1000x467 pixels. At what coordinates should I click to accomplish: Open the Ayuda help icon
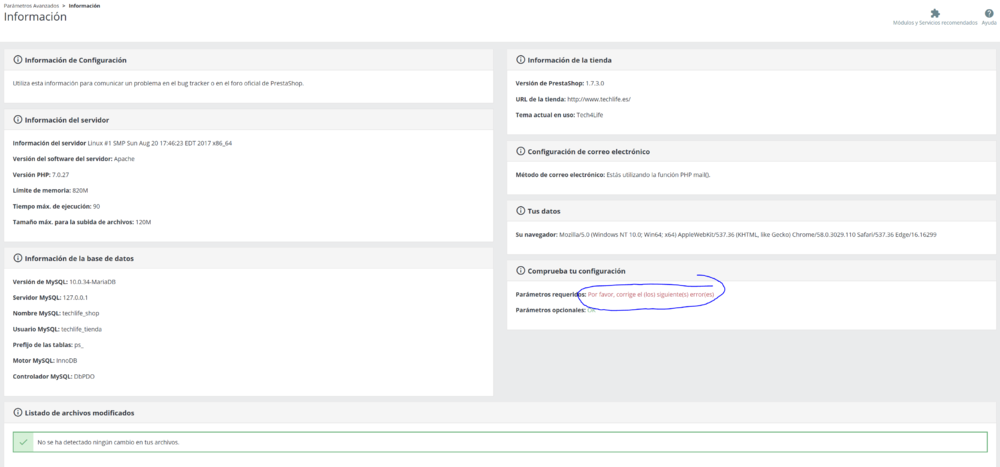(989, 13)
